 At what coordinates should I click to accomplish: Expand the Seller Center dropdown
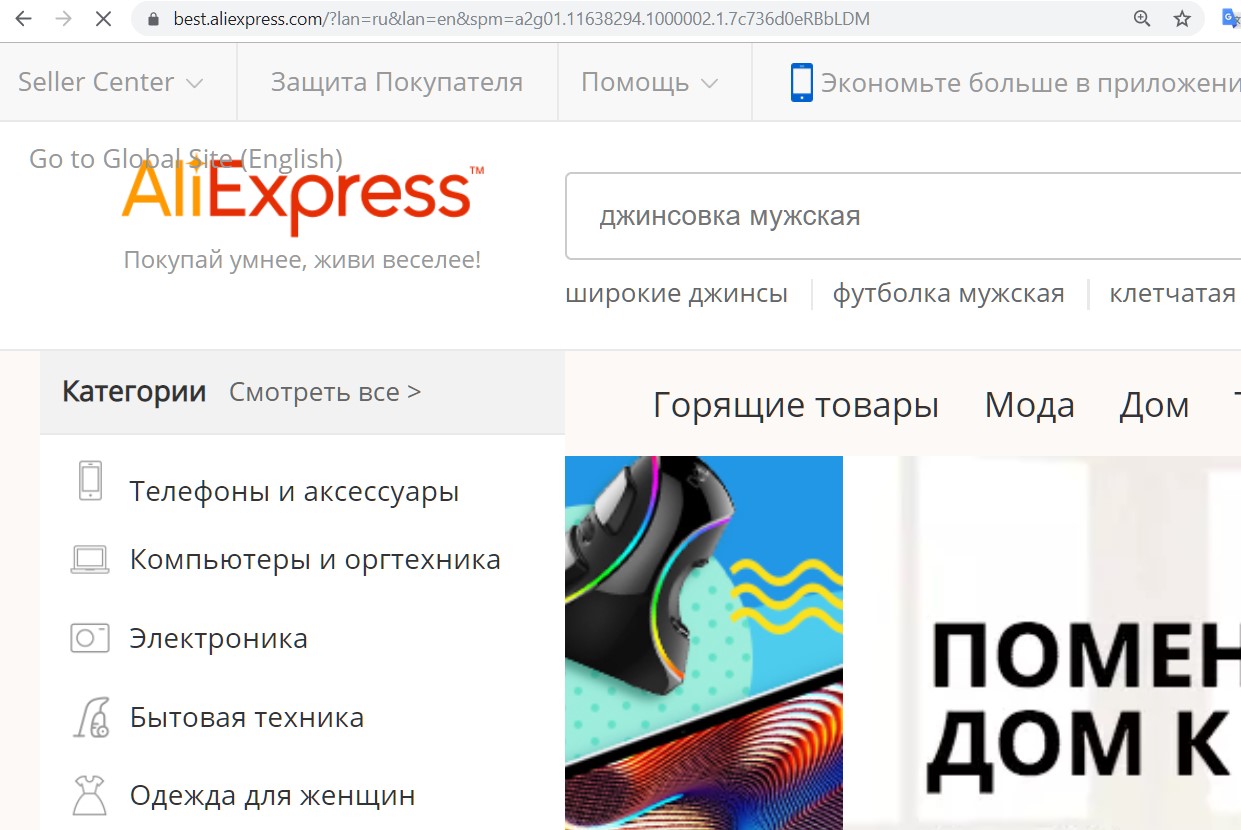[110, 82]
